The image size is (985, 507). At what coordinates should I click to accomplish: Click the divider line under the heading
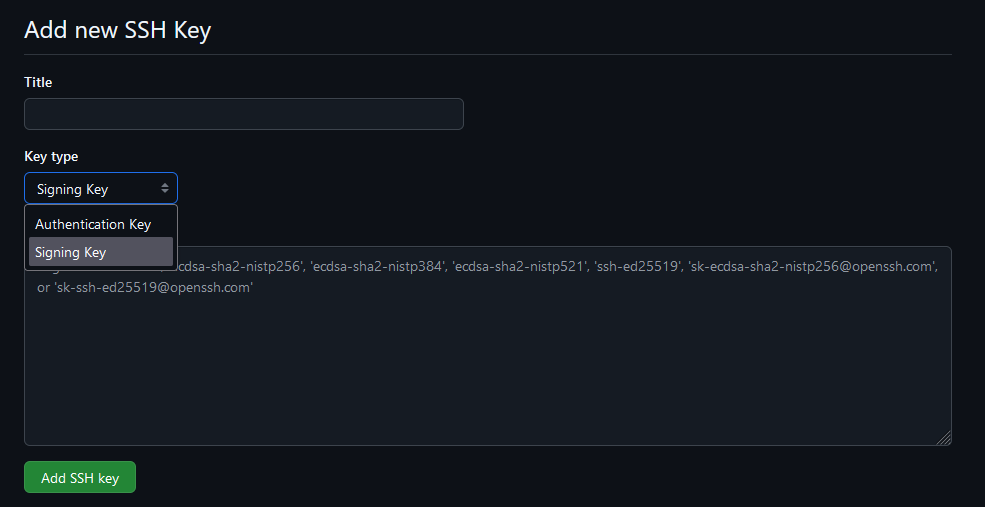point(487,55)
